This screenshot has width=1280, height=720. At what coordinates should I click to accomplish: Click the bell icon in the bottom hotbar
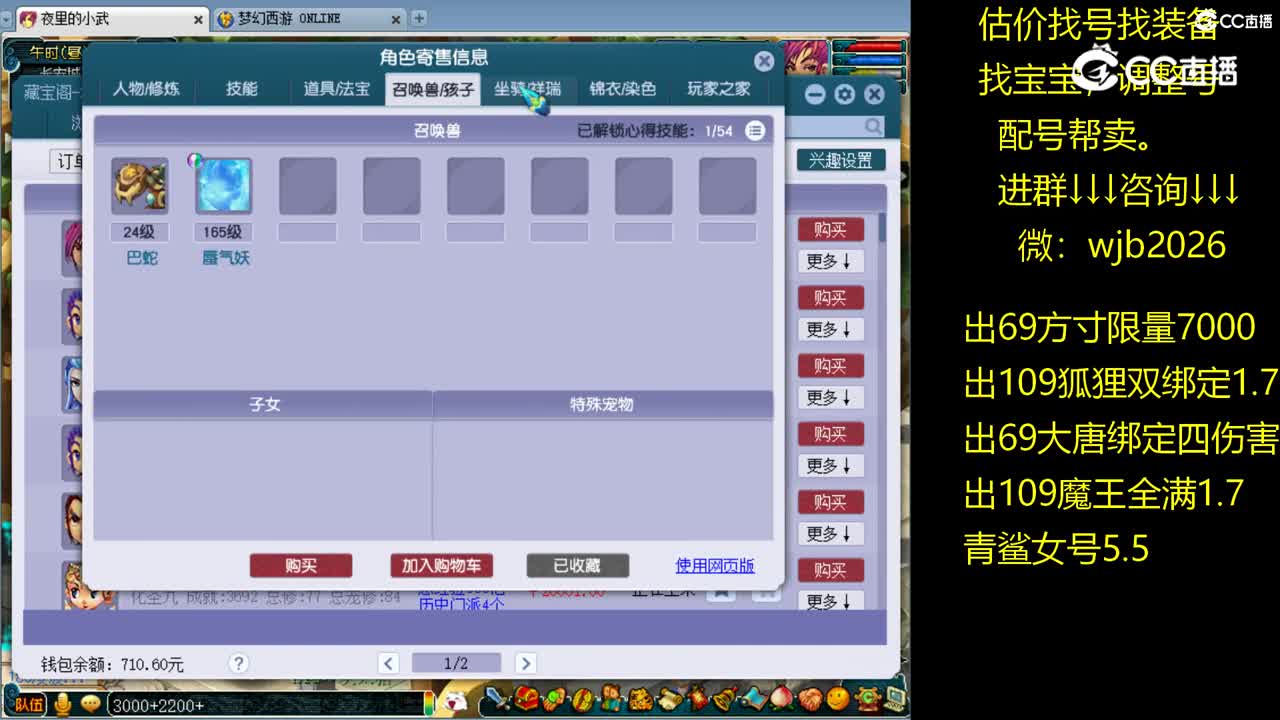pyautogui.click(x=724, y=701)
